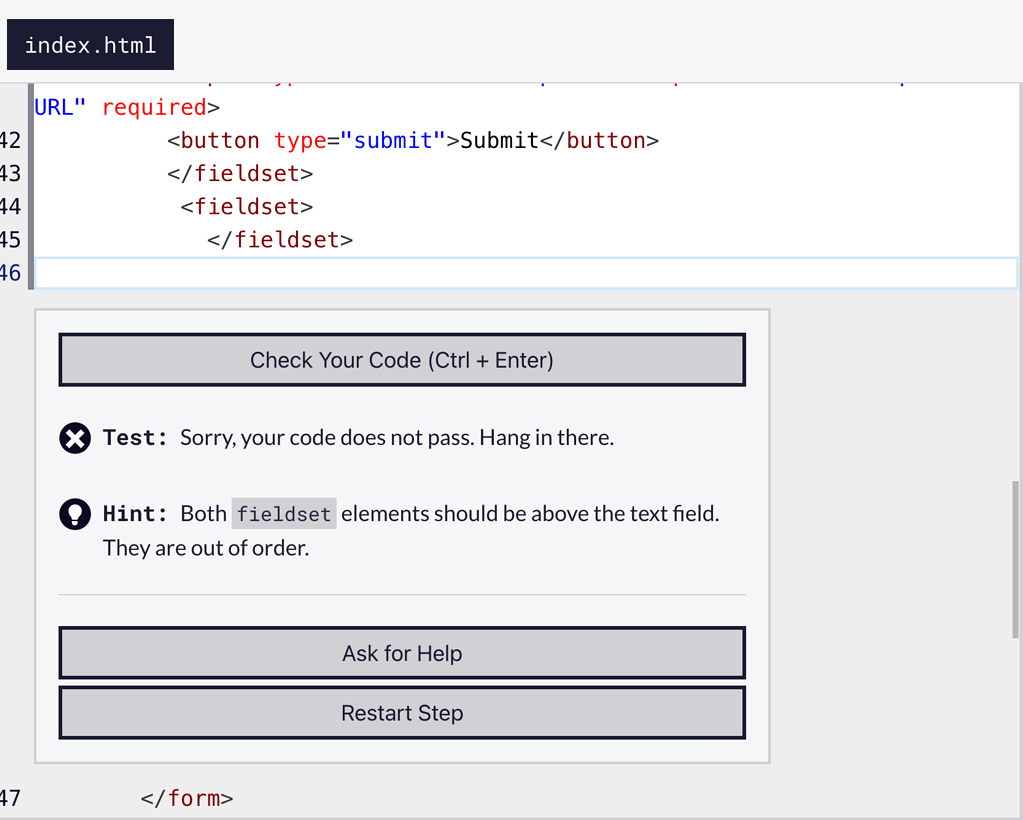
Task: Click the highlighted fieldset word in the hint
Action: pyautogui.click(x=284, y=515)
